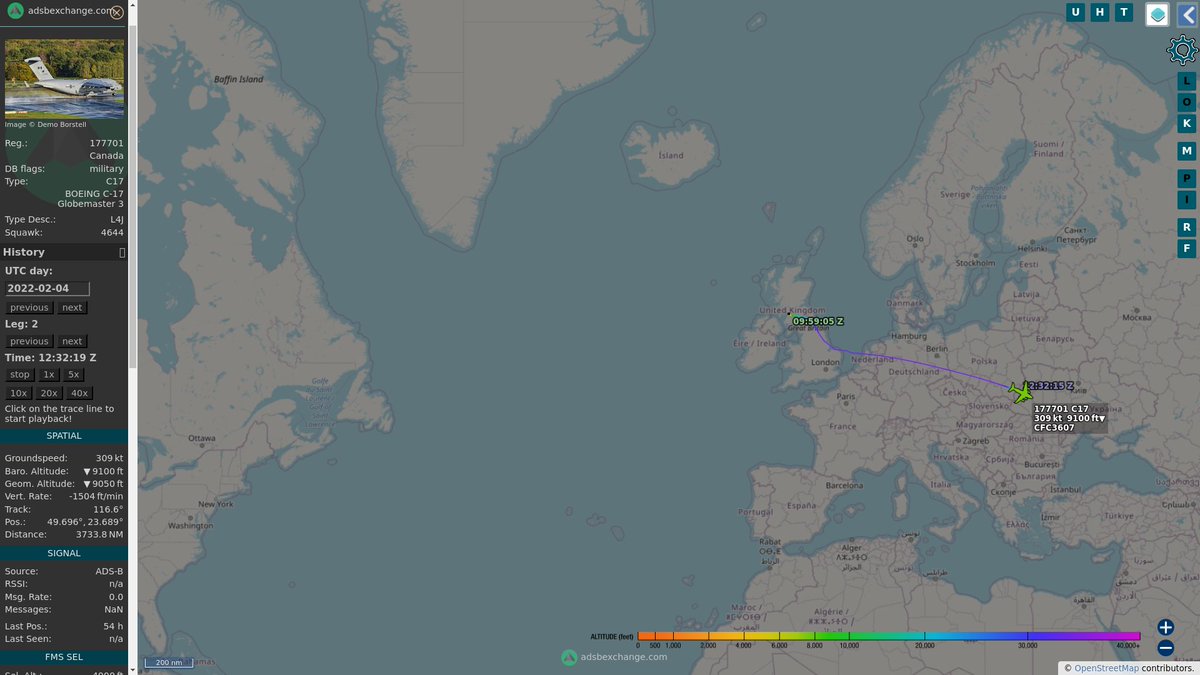
Task: Set playback speed to 1x
Action: click(x=49, y=374)
